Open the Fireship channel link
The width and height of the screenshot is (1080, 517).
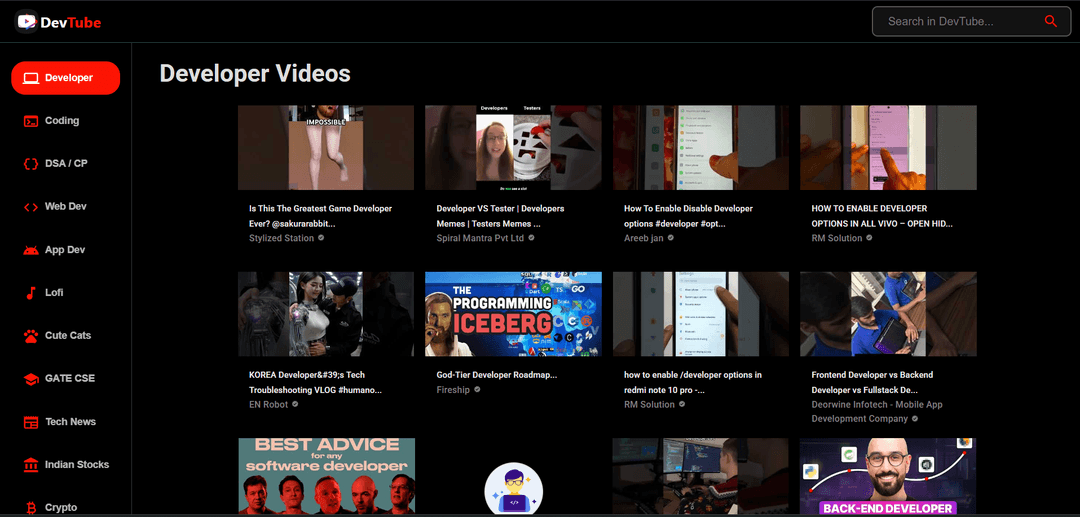(x=453, y=390)
